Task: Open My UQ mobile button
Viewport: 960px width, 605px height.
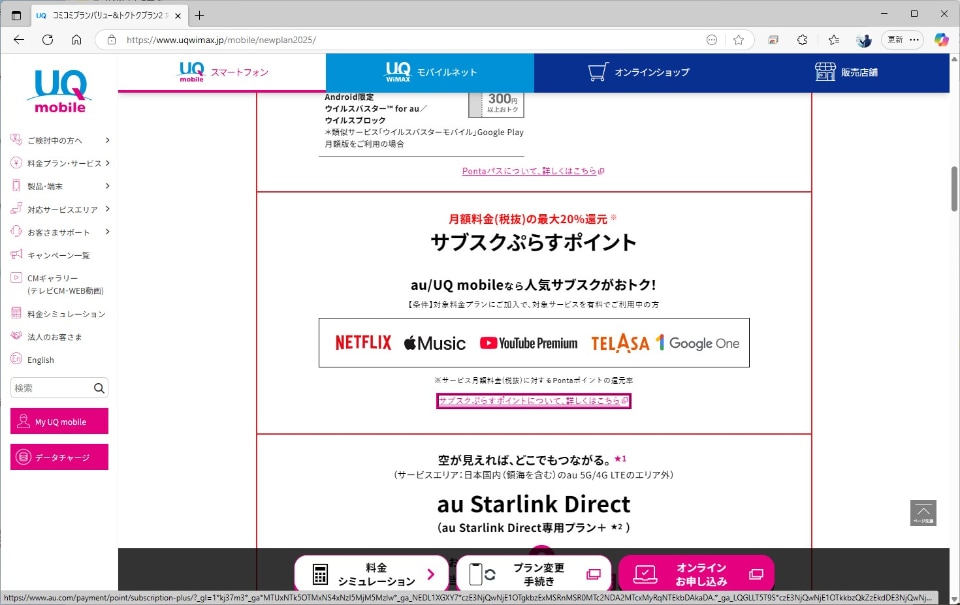Action: pyautogui.click(x=59, y=421)
